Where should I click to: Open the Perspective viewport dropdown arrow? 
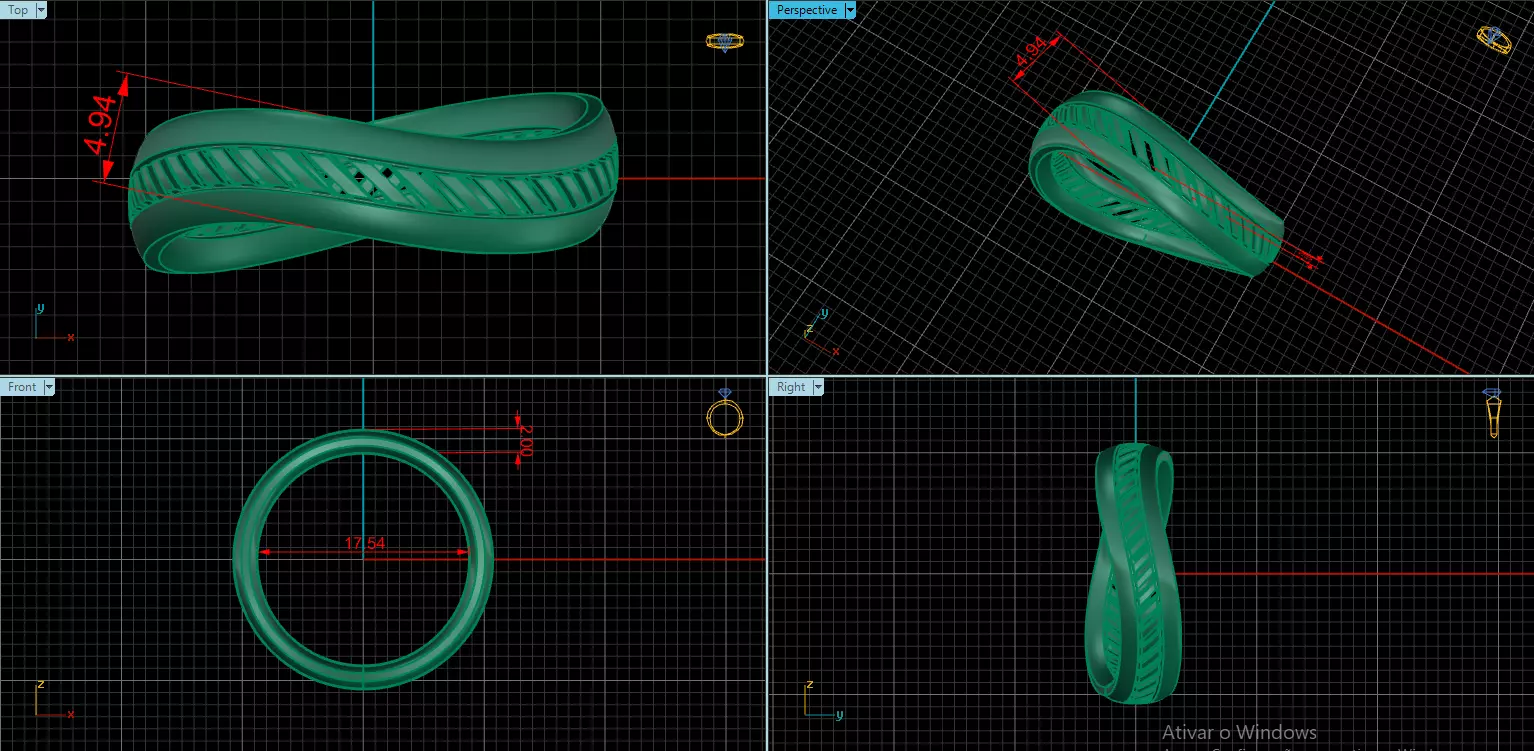[x=850, y=10]
